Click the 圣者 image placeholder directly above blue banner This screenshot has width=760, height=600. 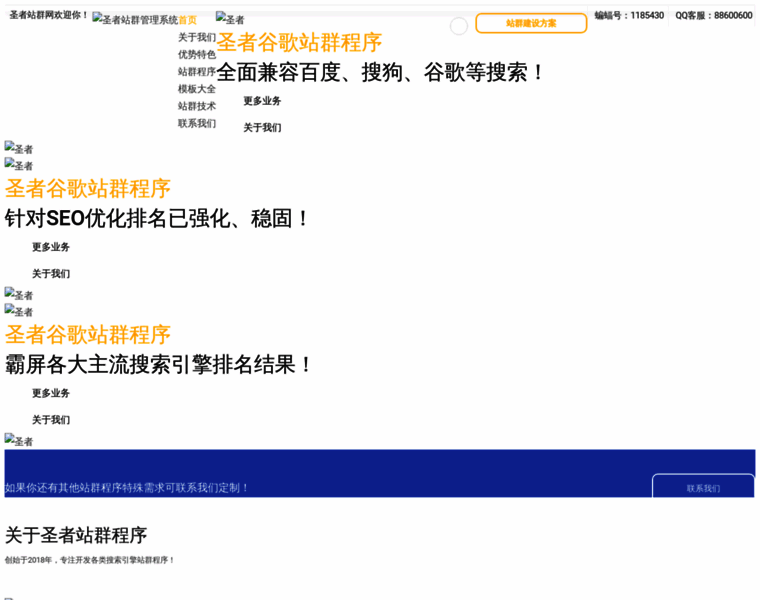pos(19,441)
